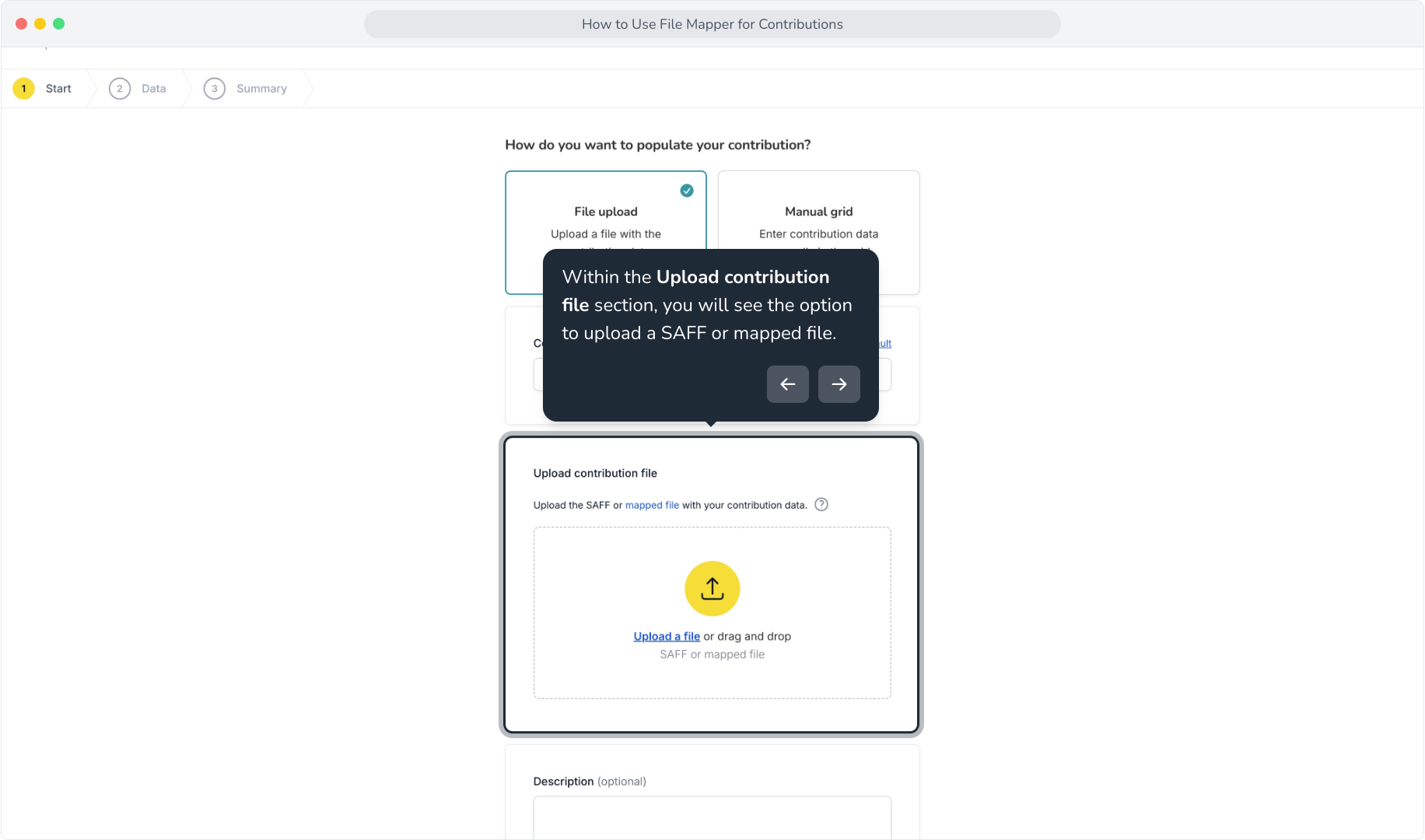The height and width of the screenshot is (840, 1425).
Task: Click the 'SAFF or mapped file' hint text
Action: tap(712, 654)
